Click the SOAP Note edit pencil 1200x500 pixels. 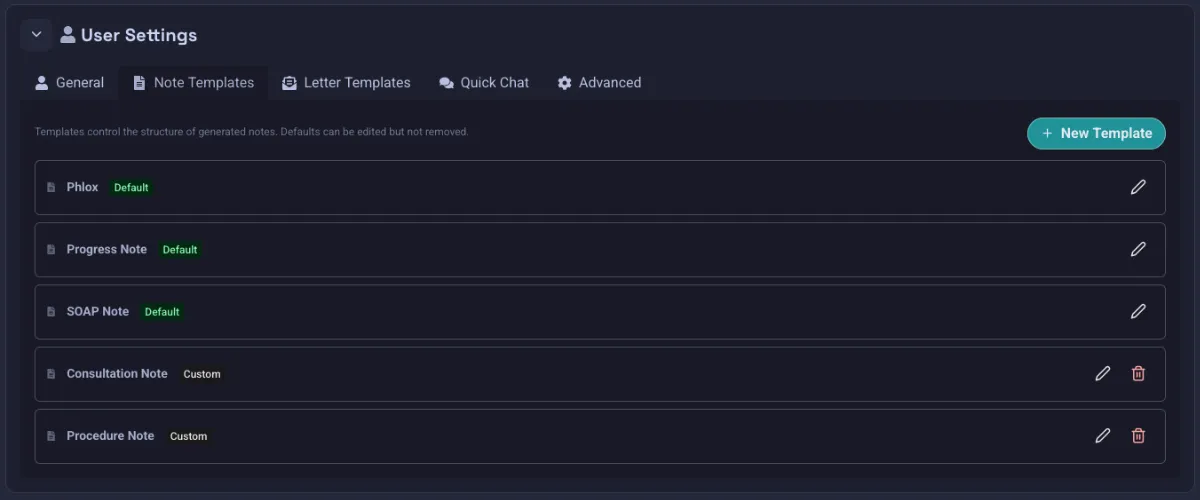[1138, 311]
